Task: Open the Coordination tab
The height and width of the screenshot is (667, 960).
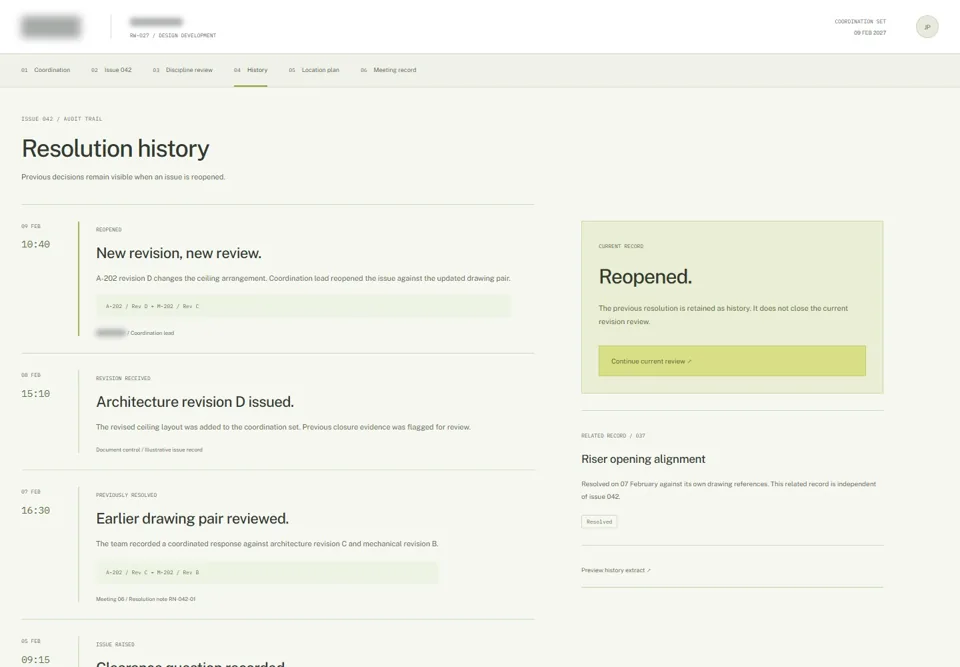Action: click(x=46, y=70)
